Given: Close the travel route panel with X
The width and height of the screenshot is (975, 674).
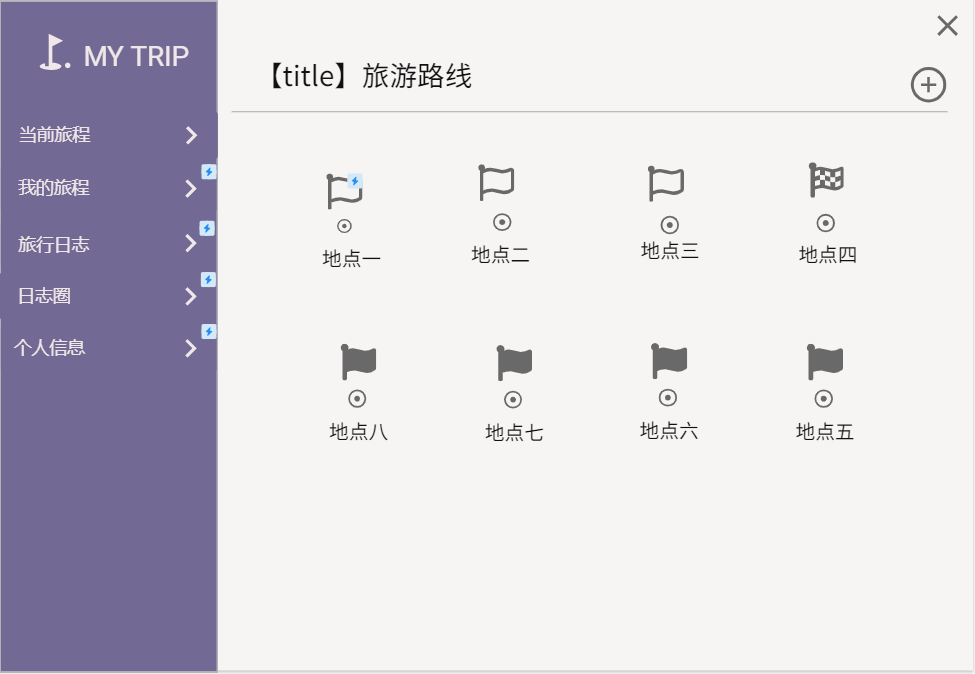Looking at the screenshot, I should pyautogui.click(x=947, y=26).
